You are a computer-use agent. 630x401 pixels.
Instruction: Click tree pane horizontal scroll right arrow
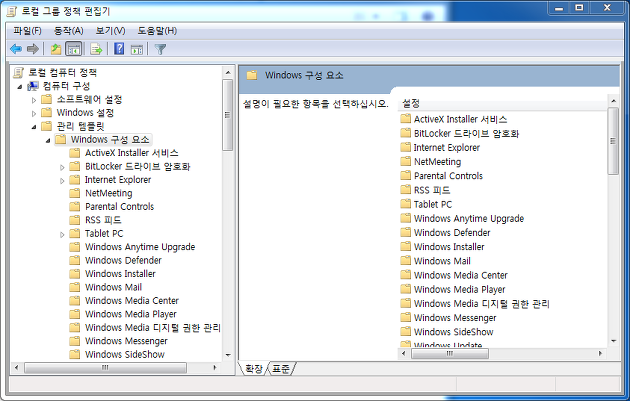point(215,367)
